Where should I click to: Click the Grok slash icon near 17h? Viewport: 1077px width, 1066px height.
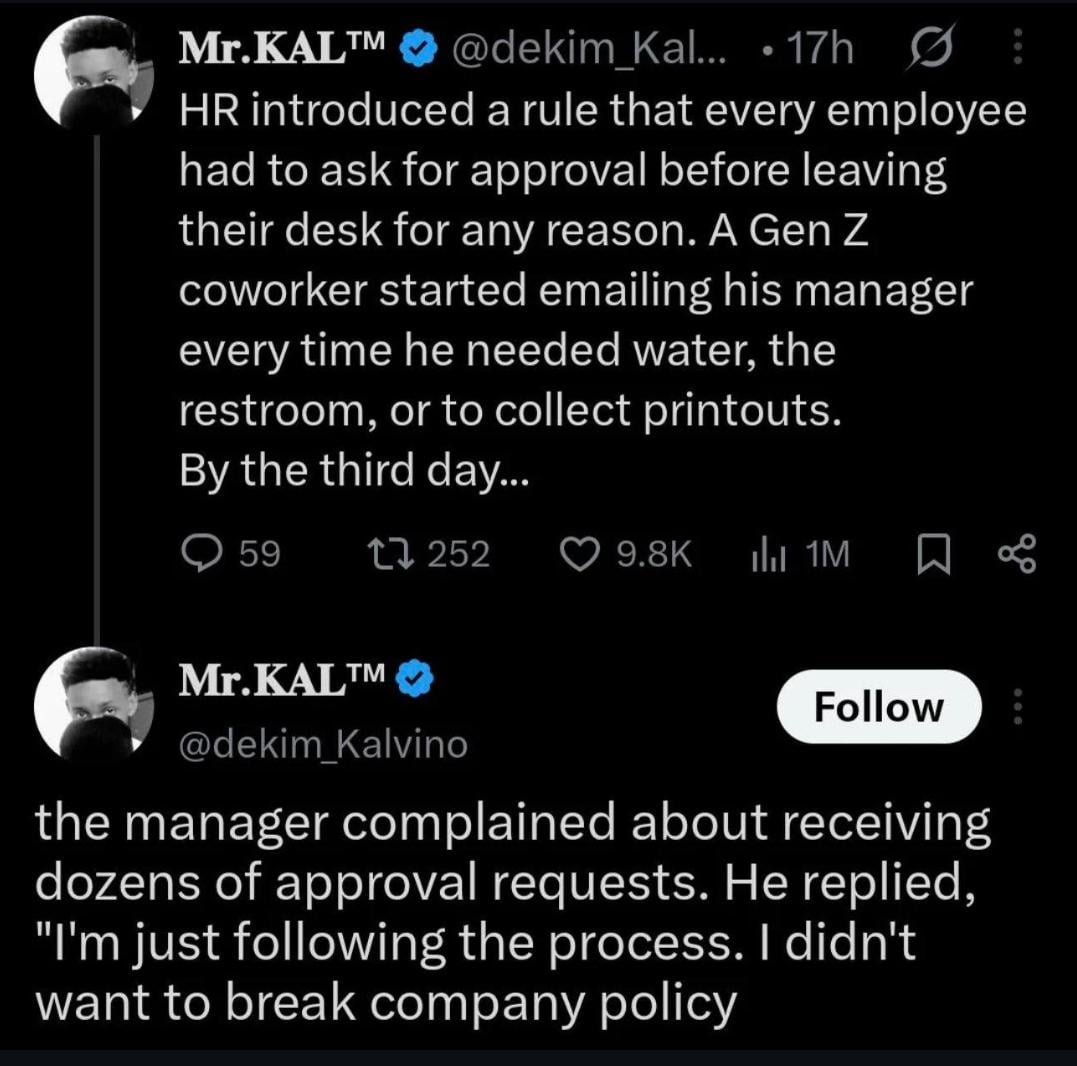click(931, 48)
